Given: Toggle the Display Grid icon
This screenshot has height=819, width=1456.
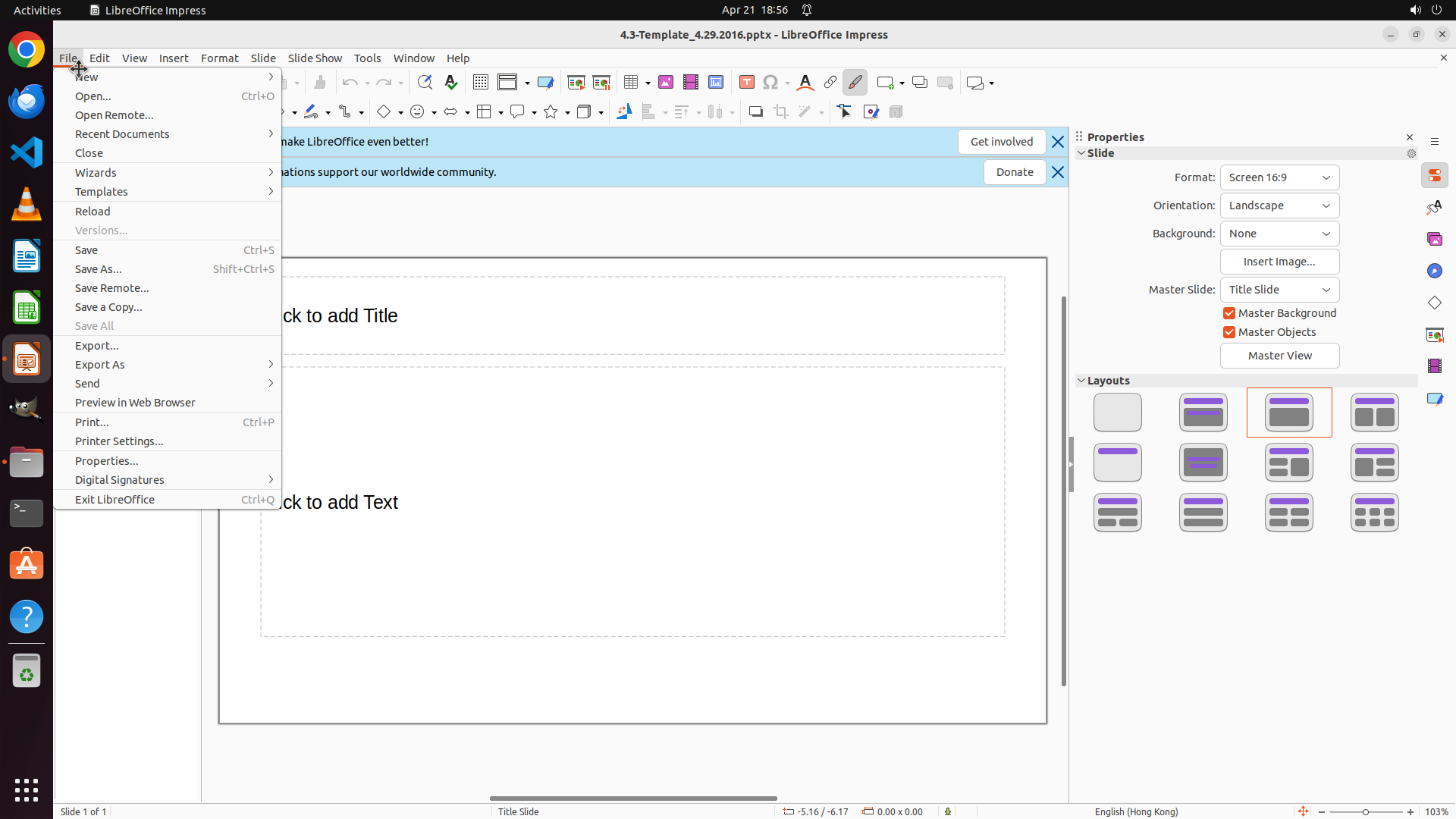Looking at the screenshot, I should click(481, 83).
